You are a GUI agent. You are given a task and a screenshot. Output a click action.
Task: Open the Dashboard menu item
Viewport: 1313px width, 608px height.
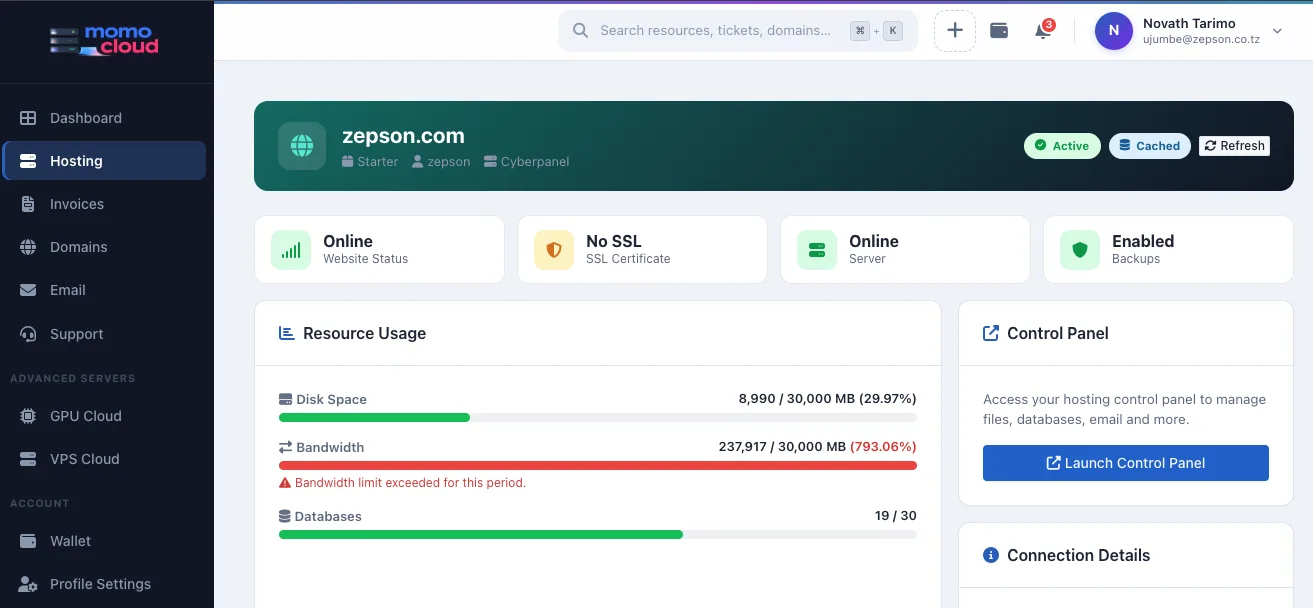(105, 118)
